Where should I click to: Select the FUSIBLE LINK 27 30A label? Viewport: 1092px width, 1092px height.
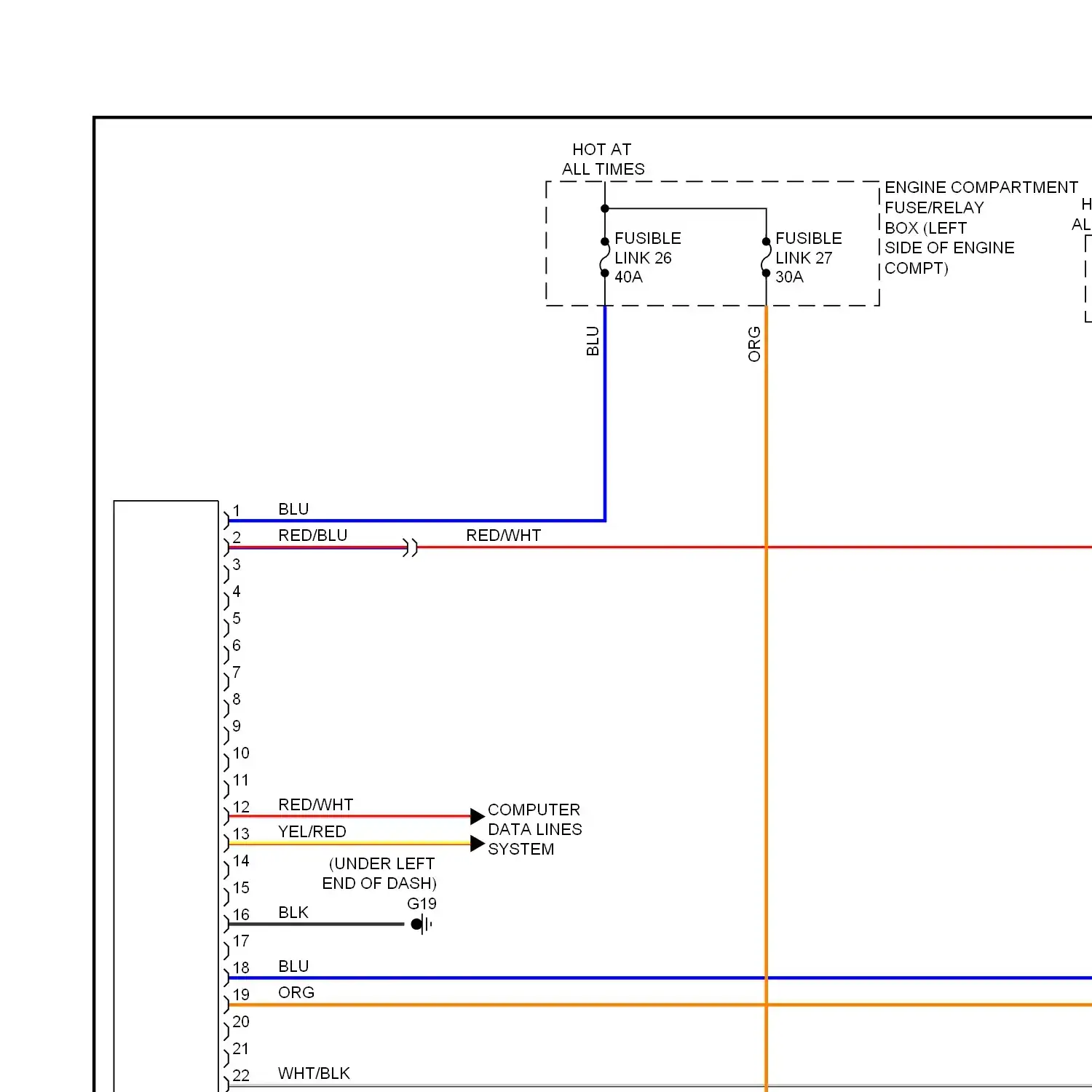pyautogui.click(x=809, y=258)
